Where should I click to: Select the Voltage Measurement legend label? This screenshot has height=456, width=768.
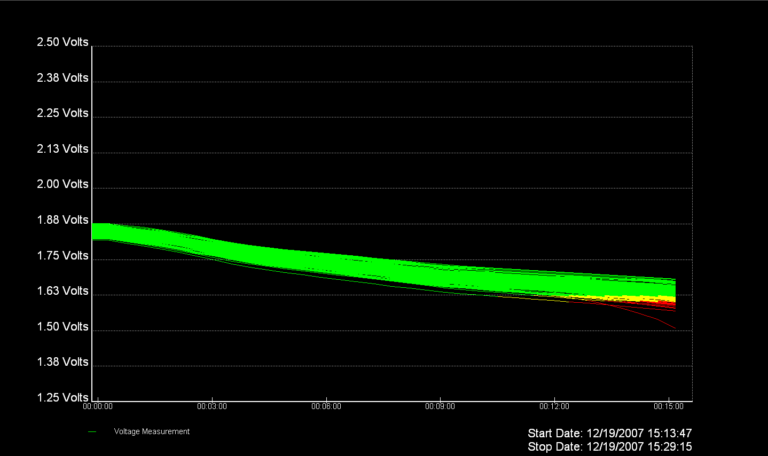tap(151, 432)
